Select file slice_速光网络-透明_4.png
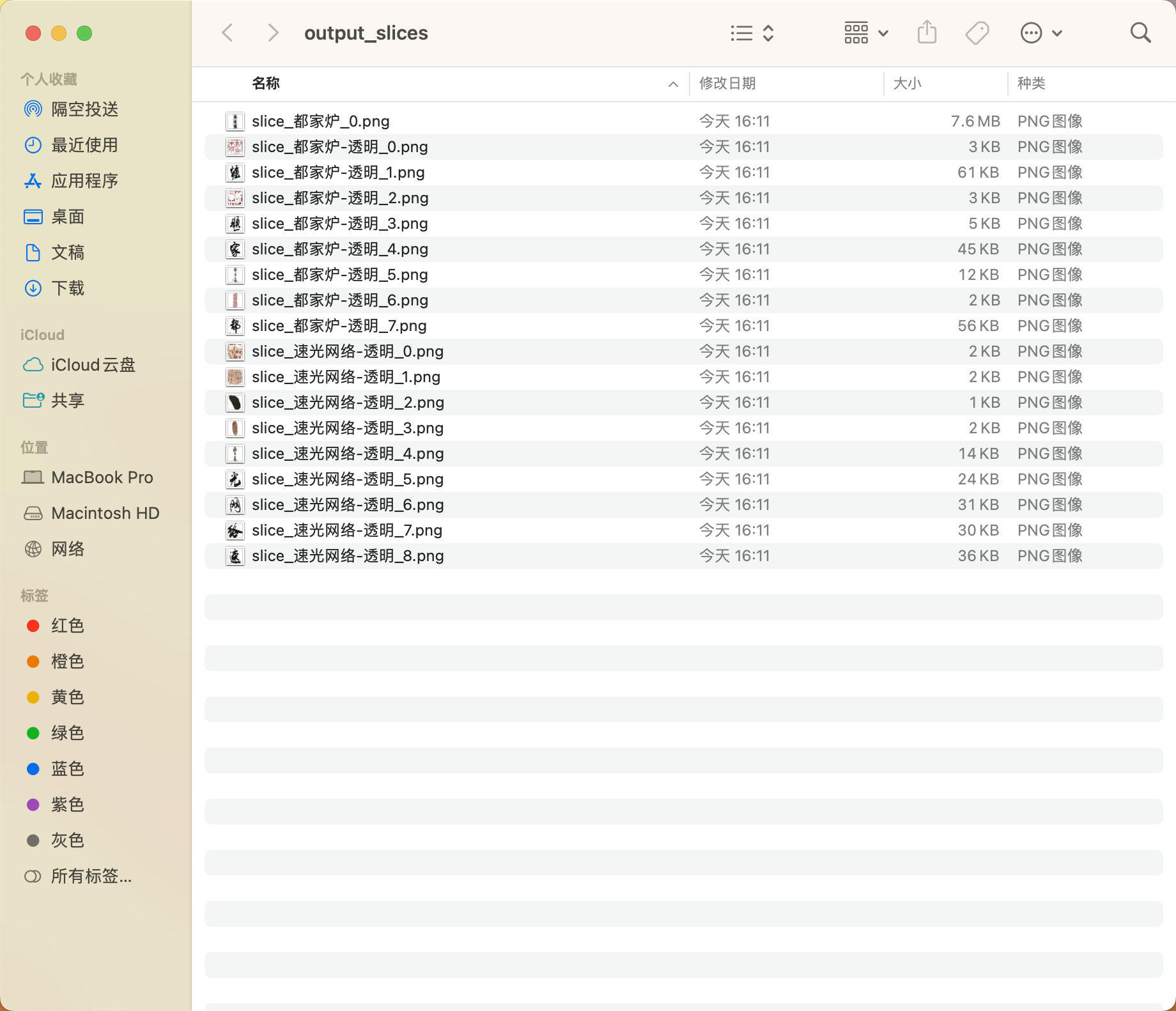Screen dimensions: 1176x1011 pyautogui.click(x=683, y=454)
